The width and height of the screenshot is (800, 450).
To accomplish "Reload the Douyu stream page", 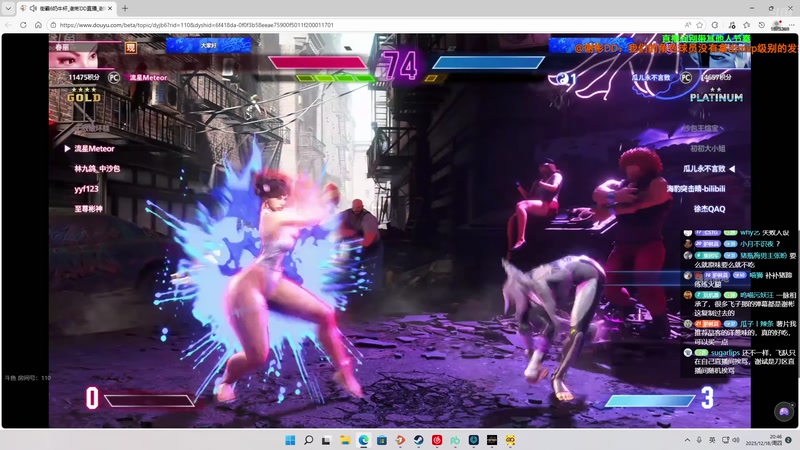I will point(23,24).
